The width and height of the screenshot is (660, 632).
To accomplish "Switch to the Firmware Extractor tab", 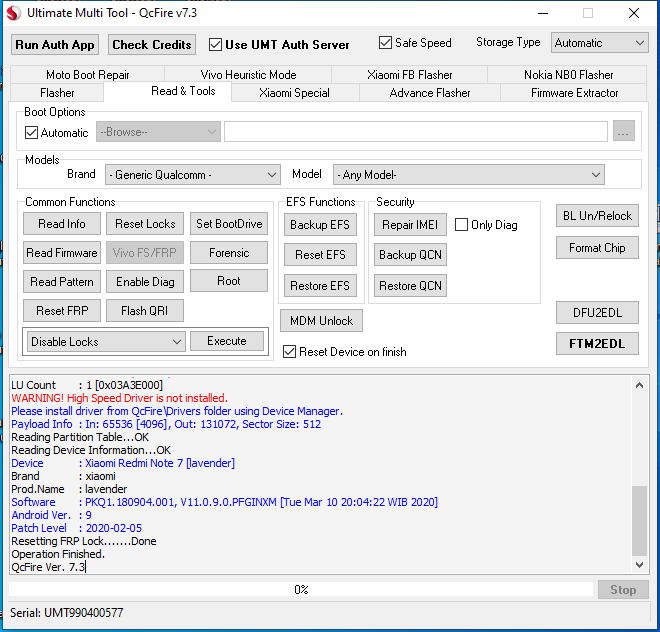I will (574, 93).
